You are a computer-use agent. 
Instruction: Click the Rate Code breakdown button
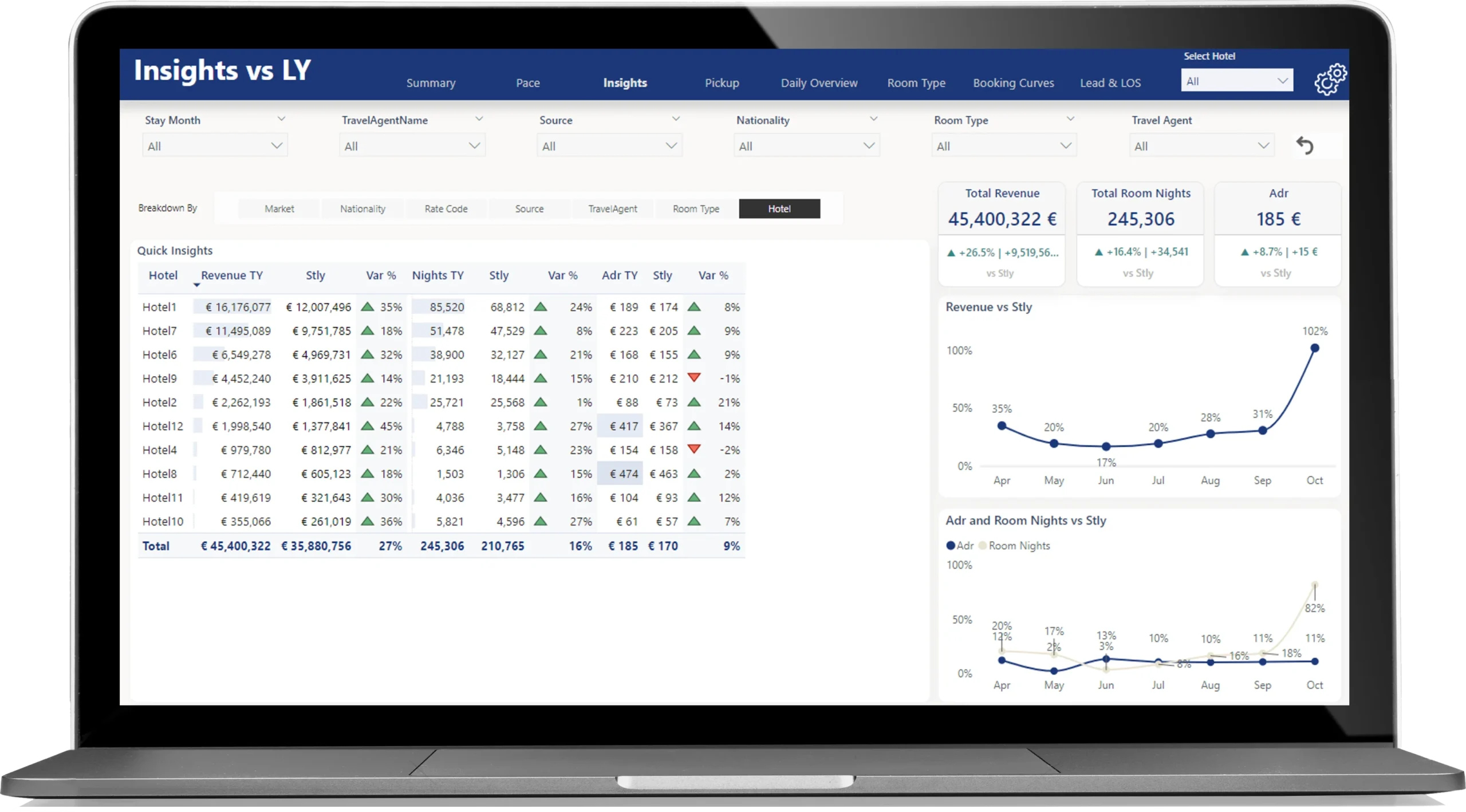tap(446, 209)
